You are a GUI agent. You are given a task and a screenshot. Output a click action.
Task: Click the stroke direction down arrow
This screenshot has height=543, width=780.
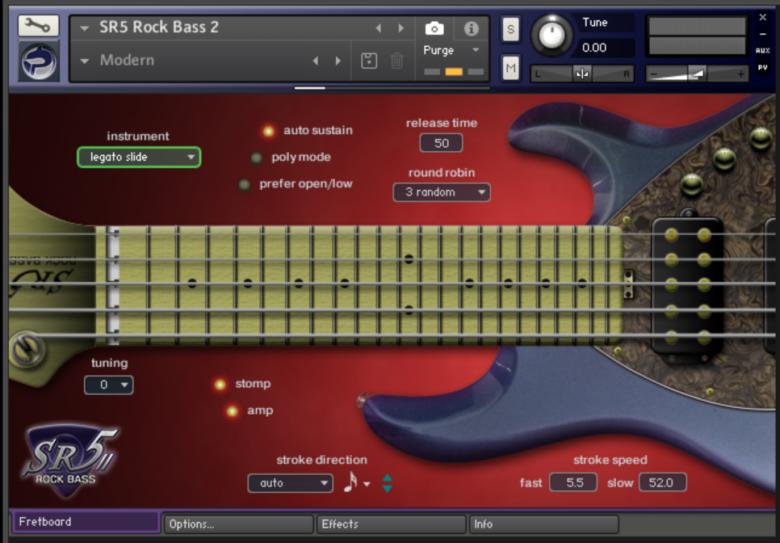click(387, 488)
